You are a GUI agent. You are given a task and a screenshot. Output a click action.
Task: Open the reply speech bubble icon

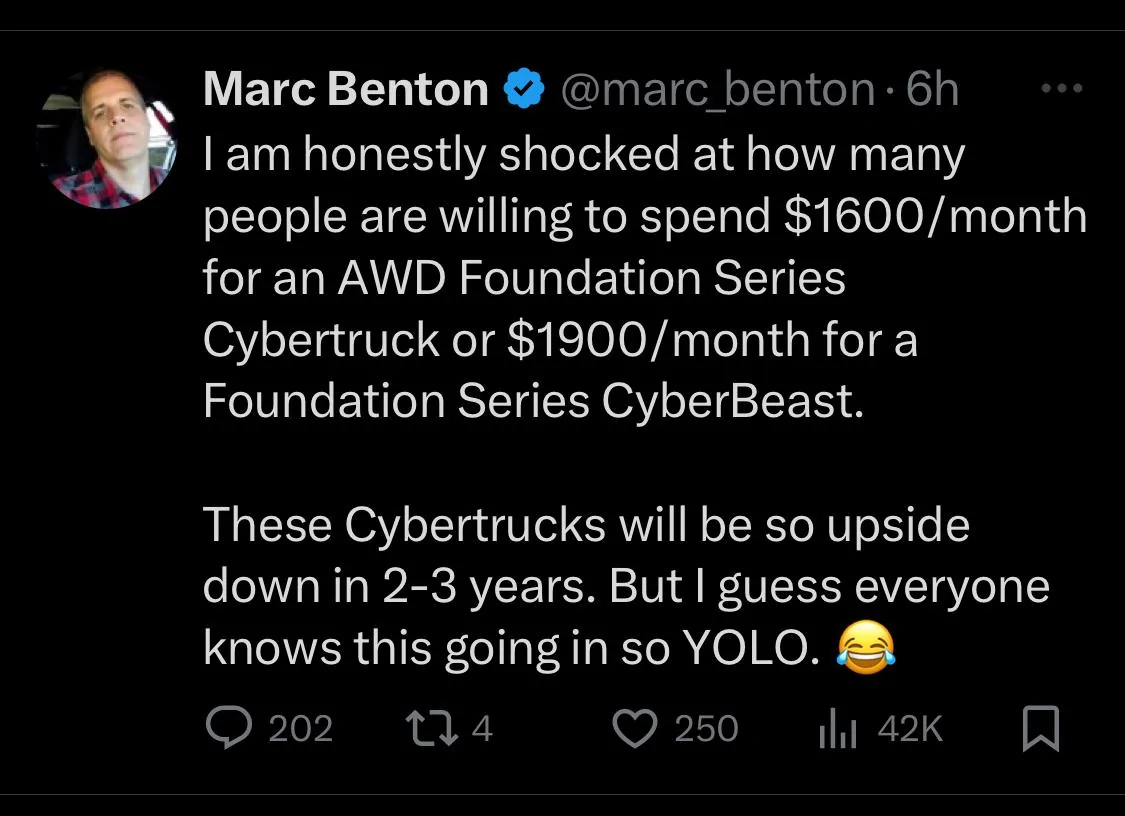coord(228,728)
